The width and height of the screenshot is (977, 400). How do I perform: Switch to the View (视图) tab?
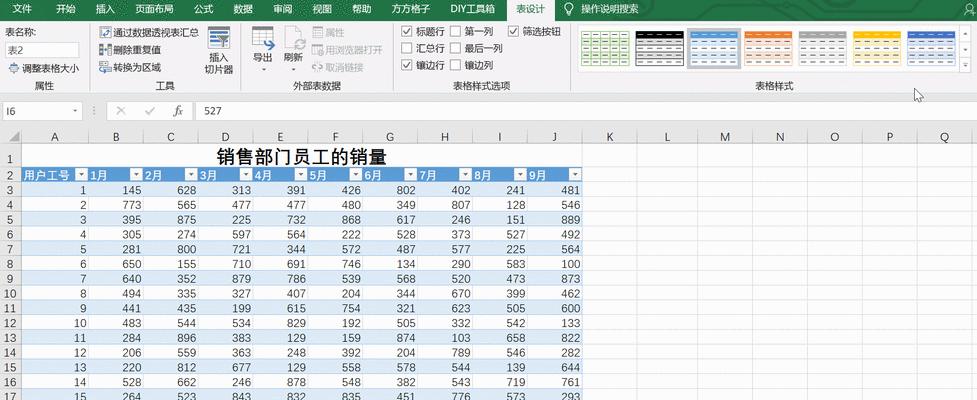pyautogui.click(x=322, y=9)
